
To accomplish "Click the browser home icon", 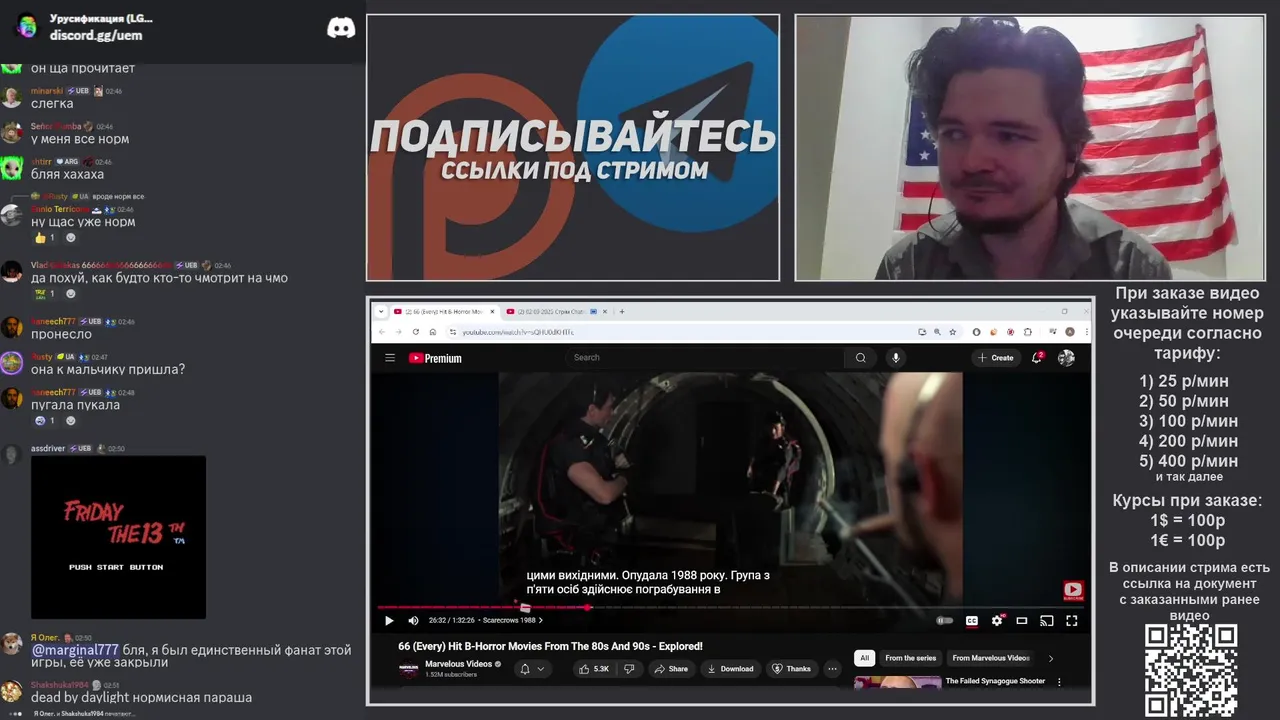I will [432, 332].
